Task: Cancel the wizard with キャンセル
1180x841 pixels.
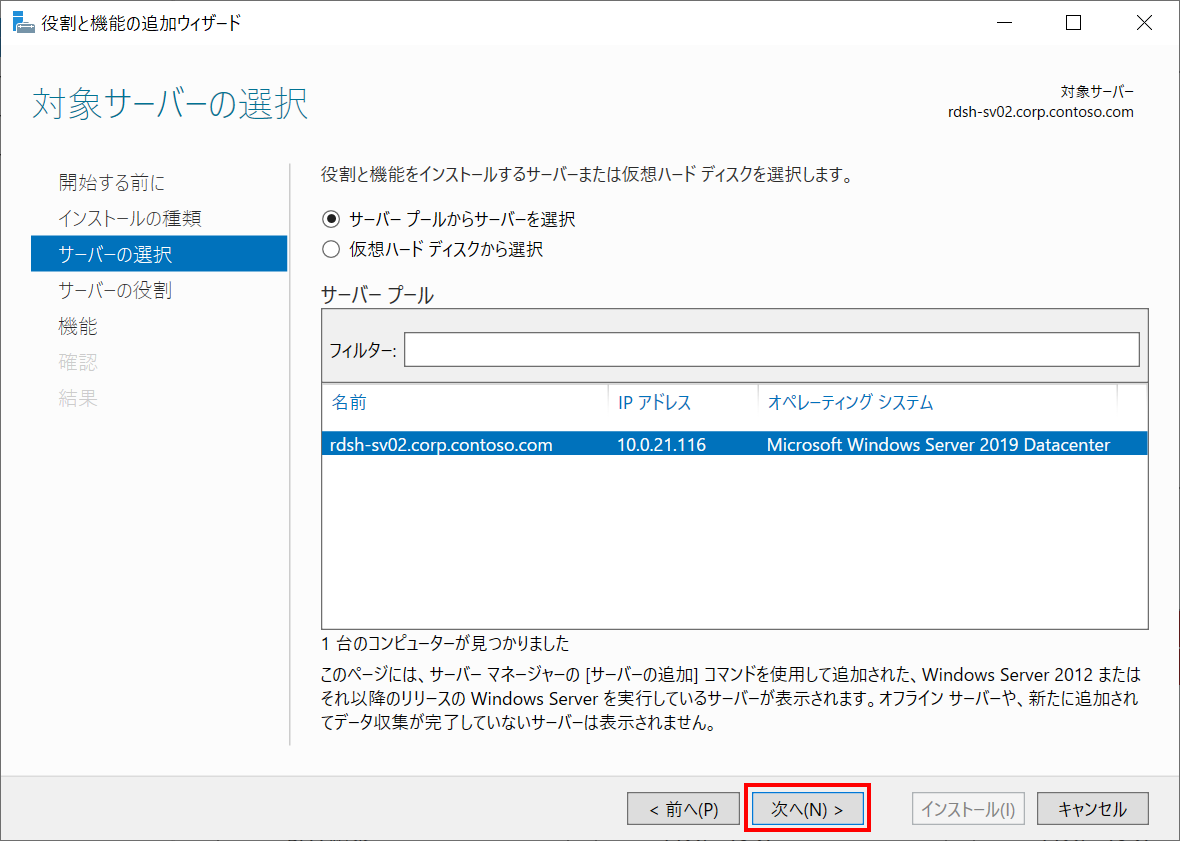Action: click(1092, 808)
